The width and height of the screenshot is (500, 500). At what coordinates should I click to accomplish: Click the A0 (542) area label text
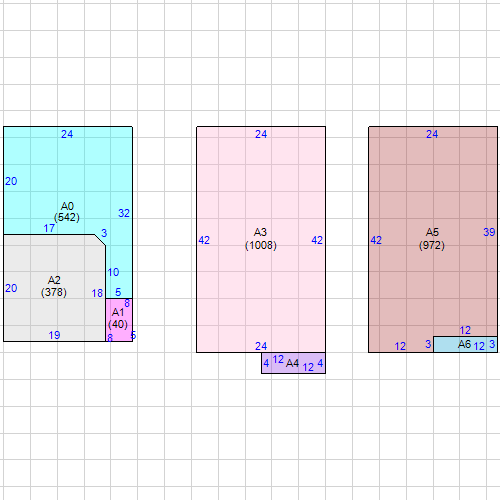click(x=67, y=212)
